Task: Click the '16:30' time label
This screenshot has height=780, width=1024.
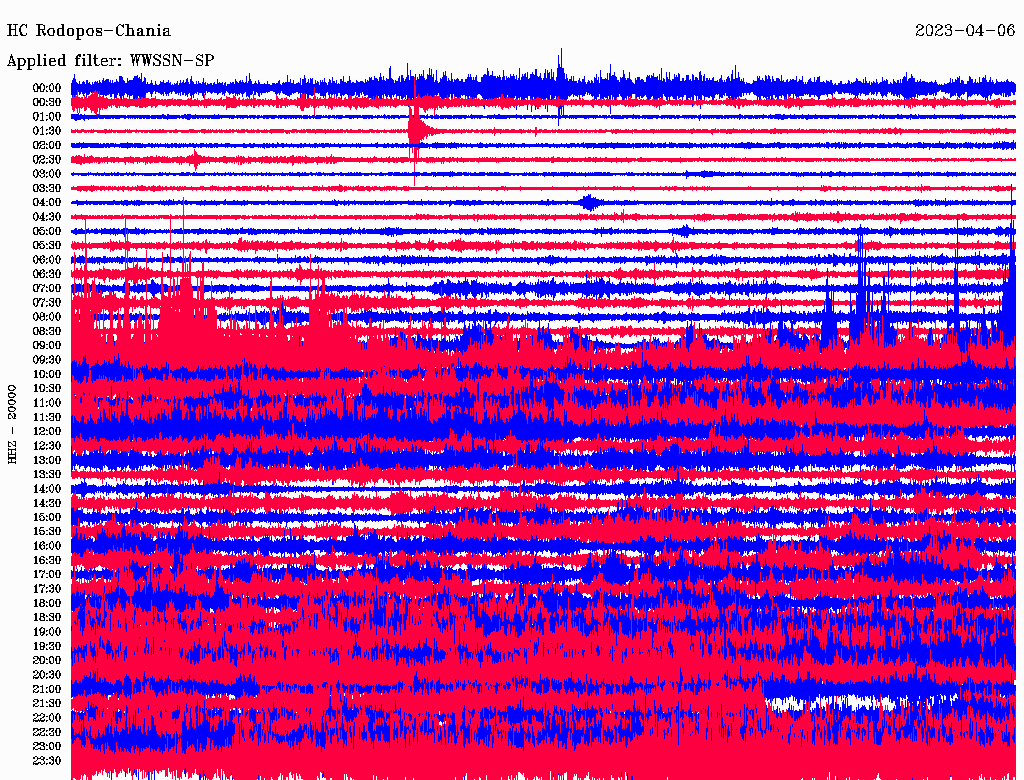Action: (47, 561)
